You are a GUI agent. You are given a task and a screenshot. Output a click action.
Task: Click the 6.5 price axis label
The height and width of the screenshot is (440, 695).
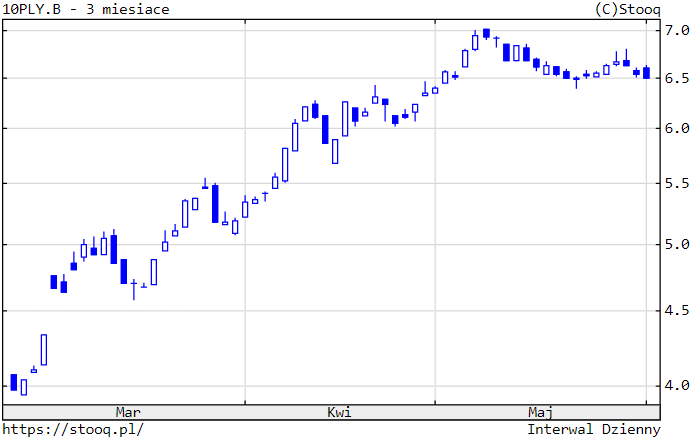tap(677, 78)
